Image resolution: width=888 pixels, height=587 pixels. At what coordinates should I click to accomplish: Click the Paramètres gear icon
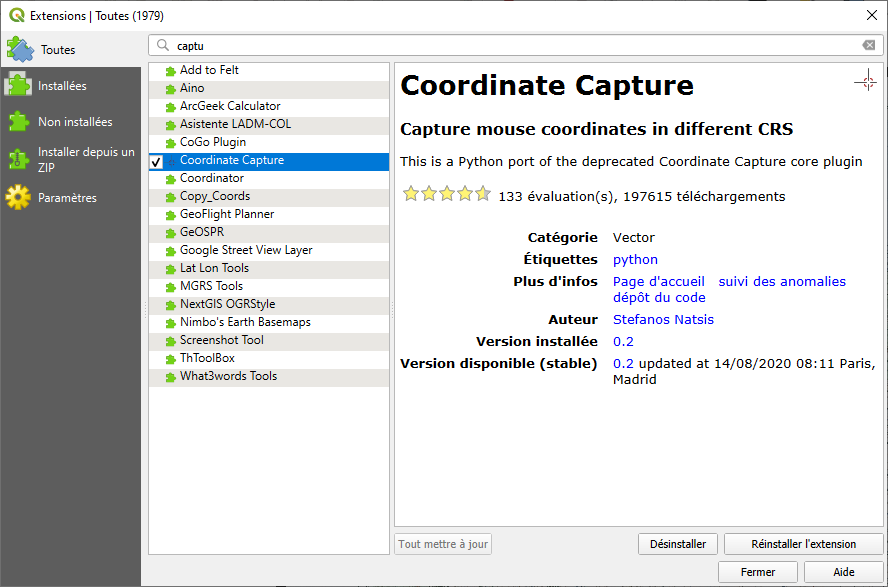point(18,198)
